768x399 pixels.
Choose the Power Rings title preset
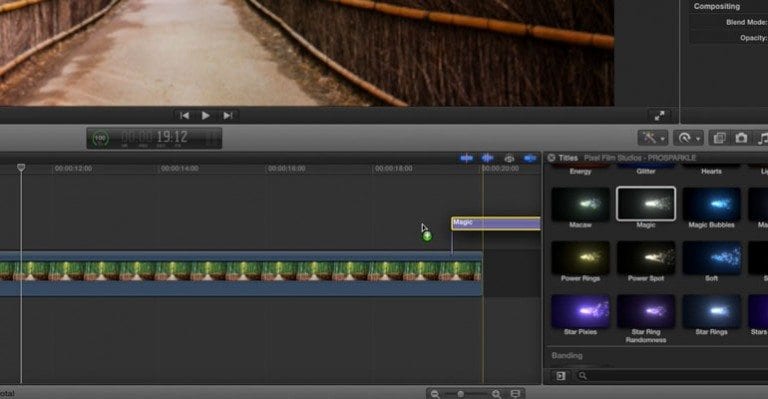pos(580,258)
